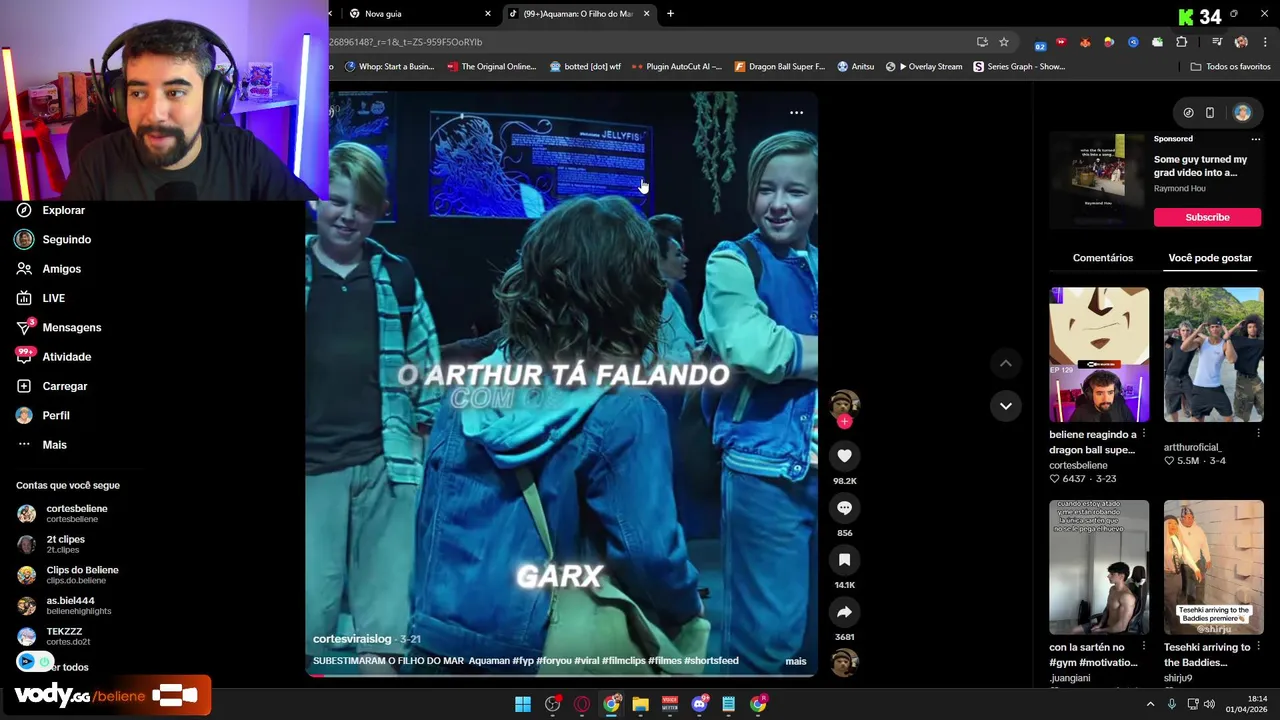The image size is (1280, 720).
Task: Open artthuroficial_ dancing video thumbnail
Action: point(1213,355)
